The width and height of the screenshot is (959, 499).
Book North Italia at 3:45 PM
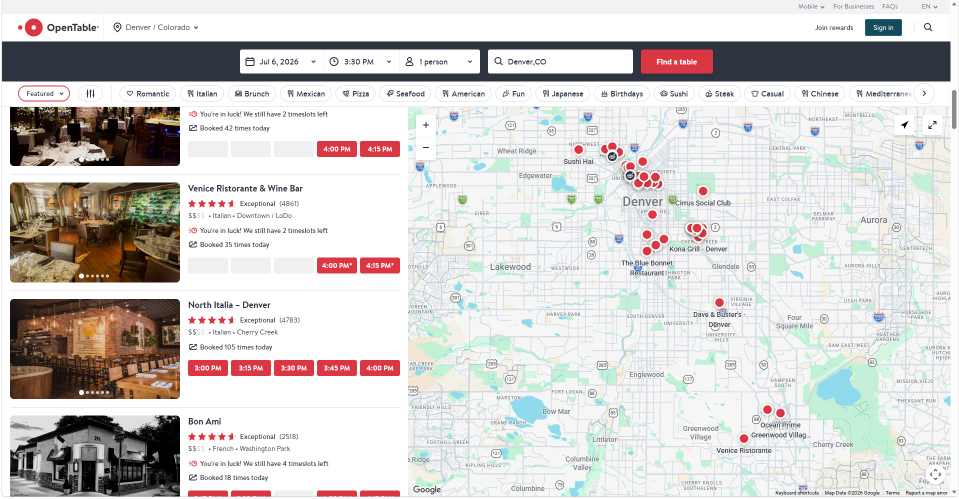336,368
